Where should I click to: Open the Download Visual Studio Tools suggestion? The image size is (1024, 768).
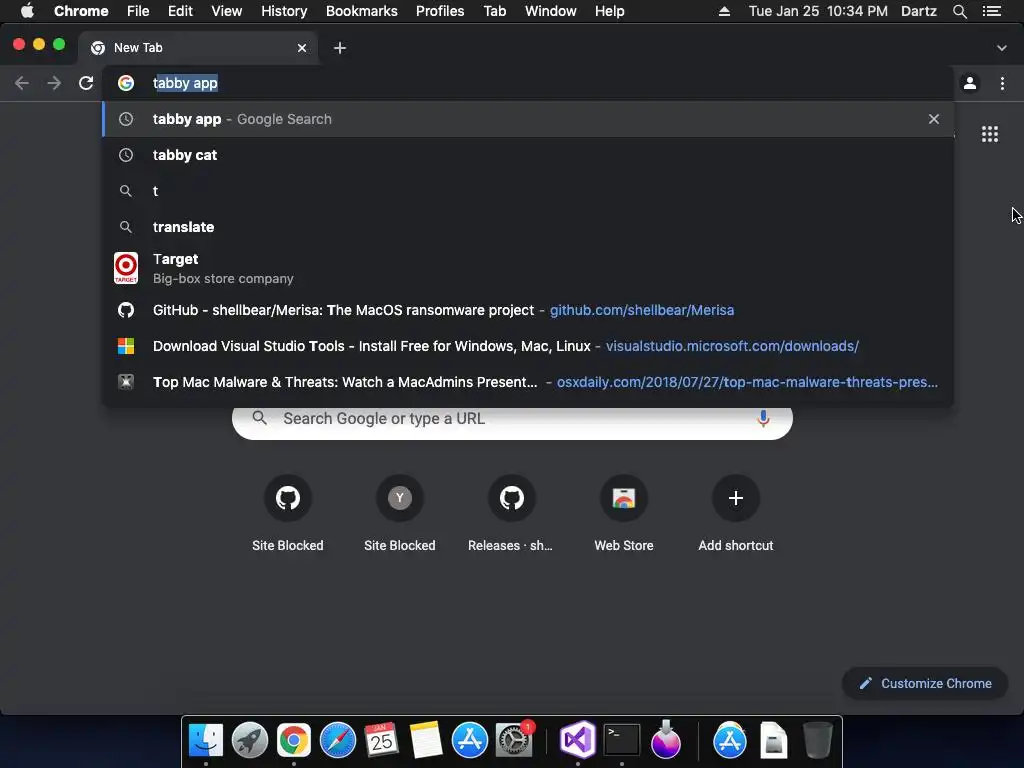528,346
